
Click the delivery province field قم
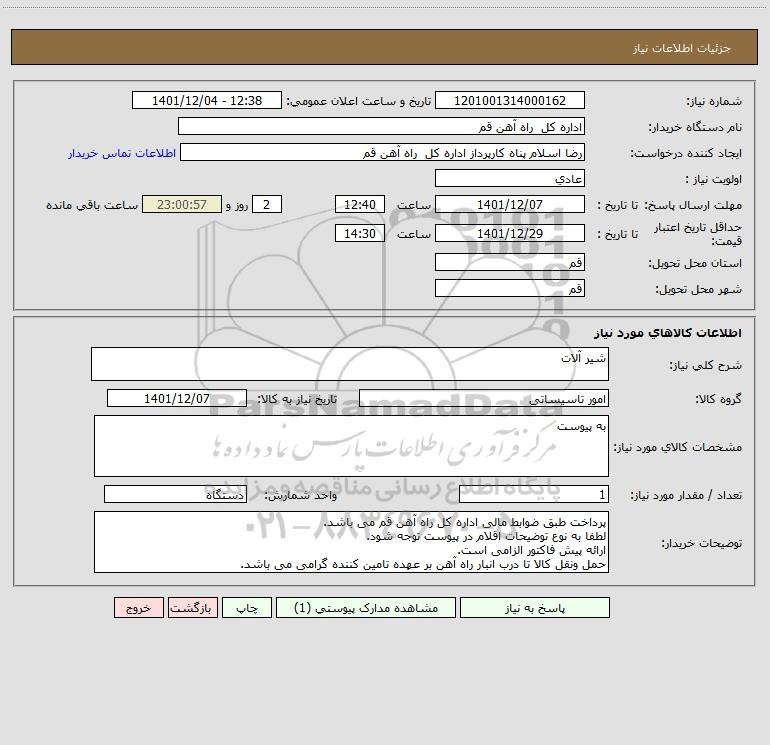click(x=510, y=263)
